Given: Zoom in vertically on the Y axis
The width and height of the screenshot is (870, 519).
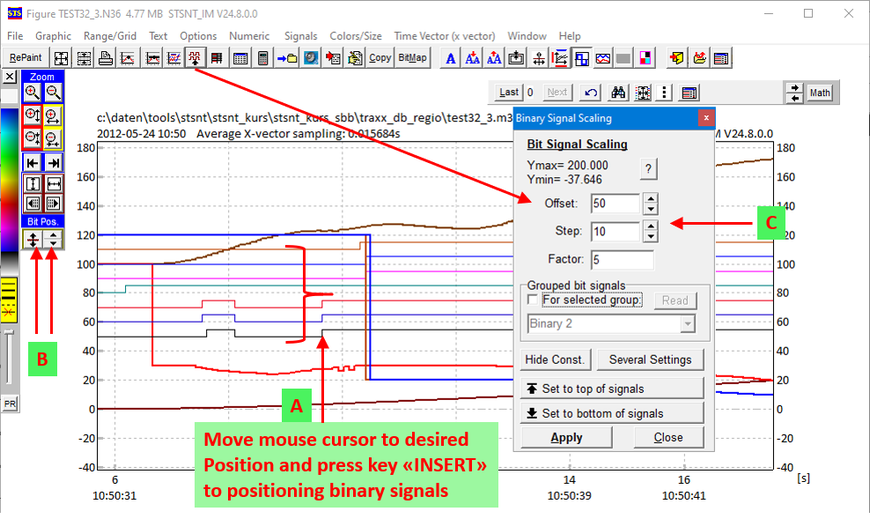Looking at the screenshot, I should point(32,115).
